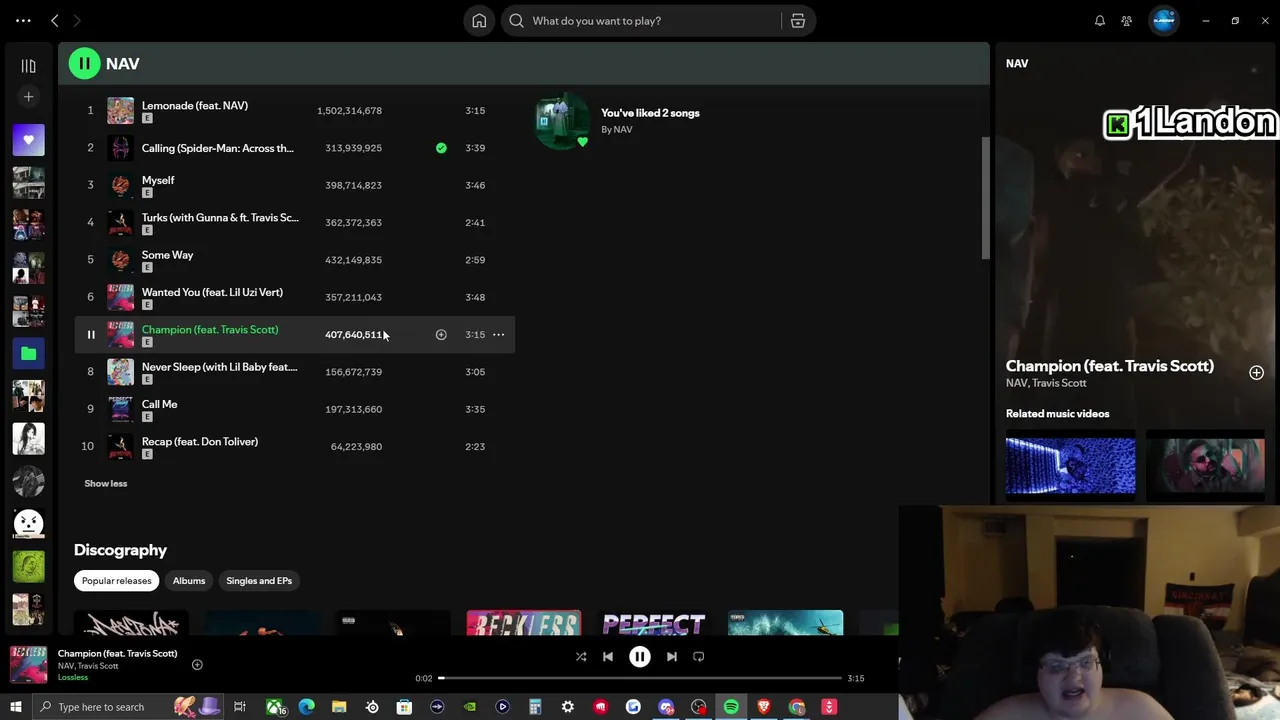1280x720 pixels.
Task: Open Microsoft Edge from the taskbar
Action: coord(306,707)
